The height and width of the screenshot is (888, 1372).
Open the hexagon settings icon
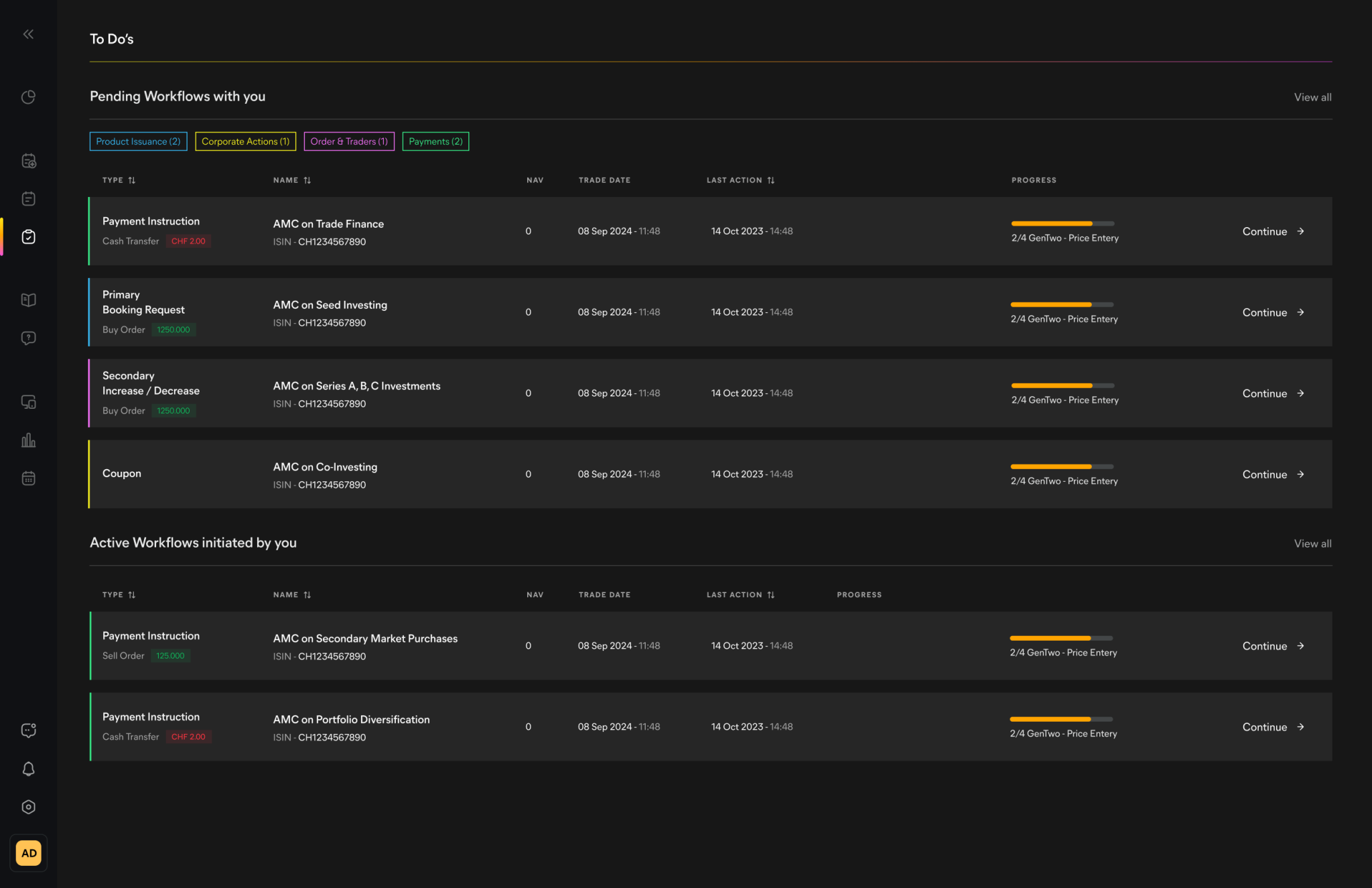pos(28,807)
